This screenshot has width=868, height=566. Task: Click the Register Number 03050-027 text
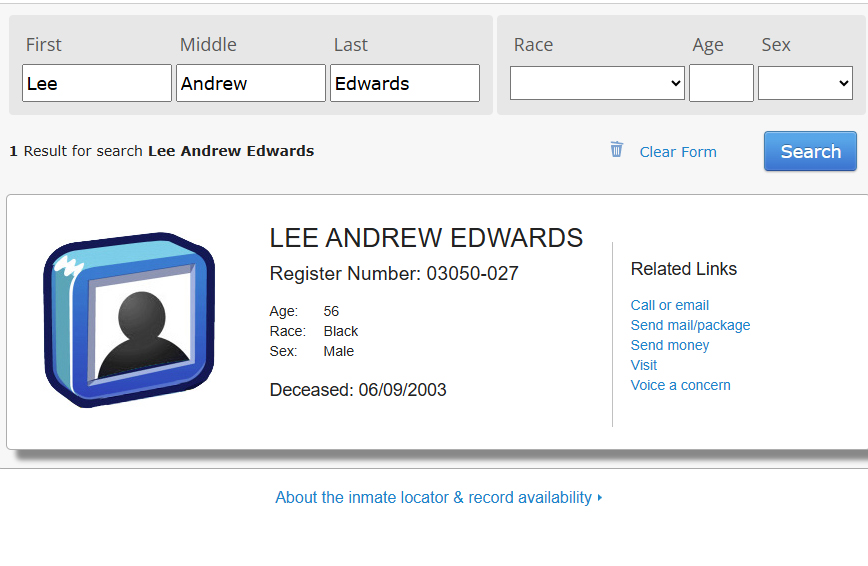(x=394, y=274)
